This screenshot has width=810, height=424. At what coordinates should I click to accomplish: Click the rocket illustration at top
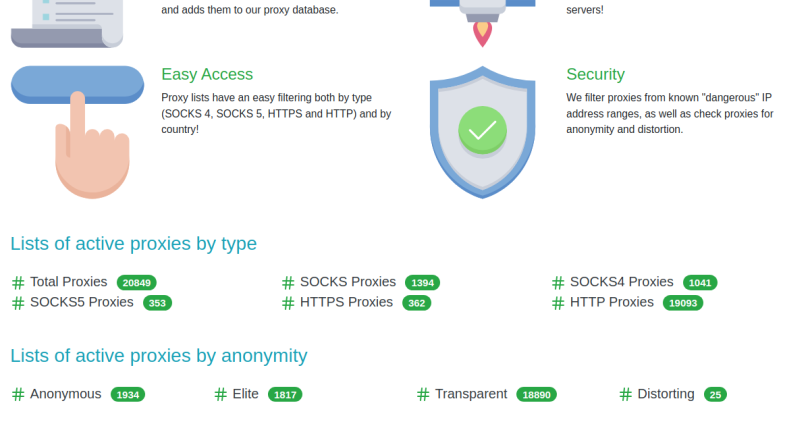coord(482,20)
